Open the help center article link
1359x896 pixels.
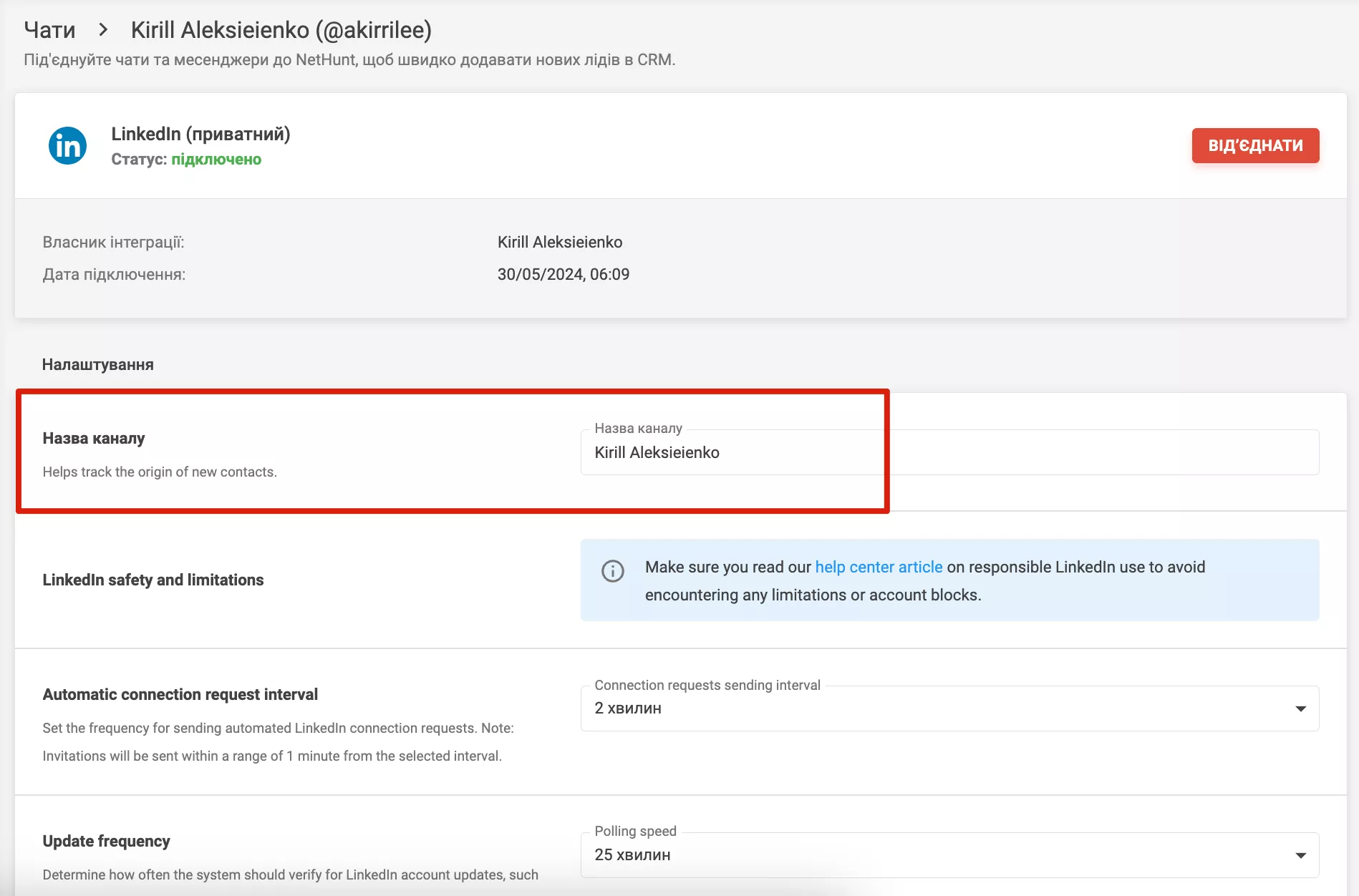click(x=879, y=567)
